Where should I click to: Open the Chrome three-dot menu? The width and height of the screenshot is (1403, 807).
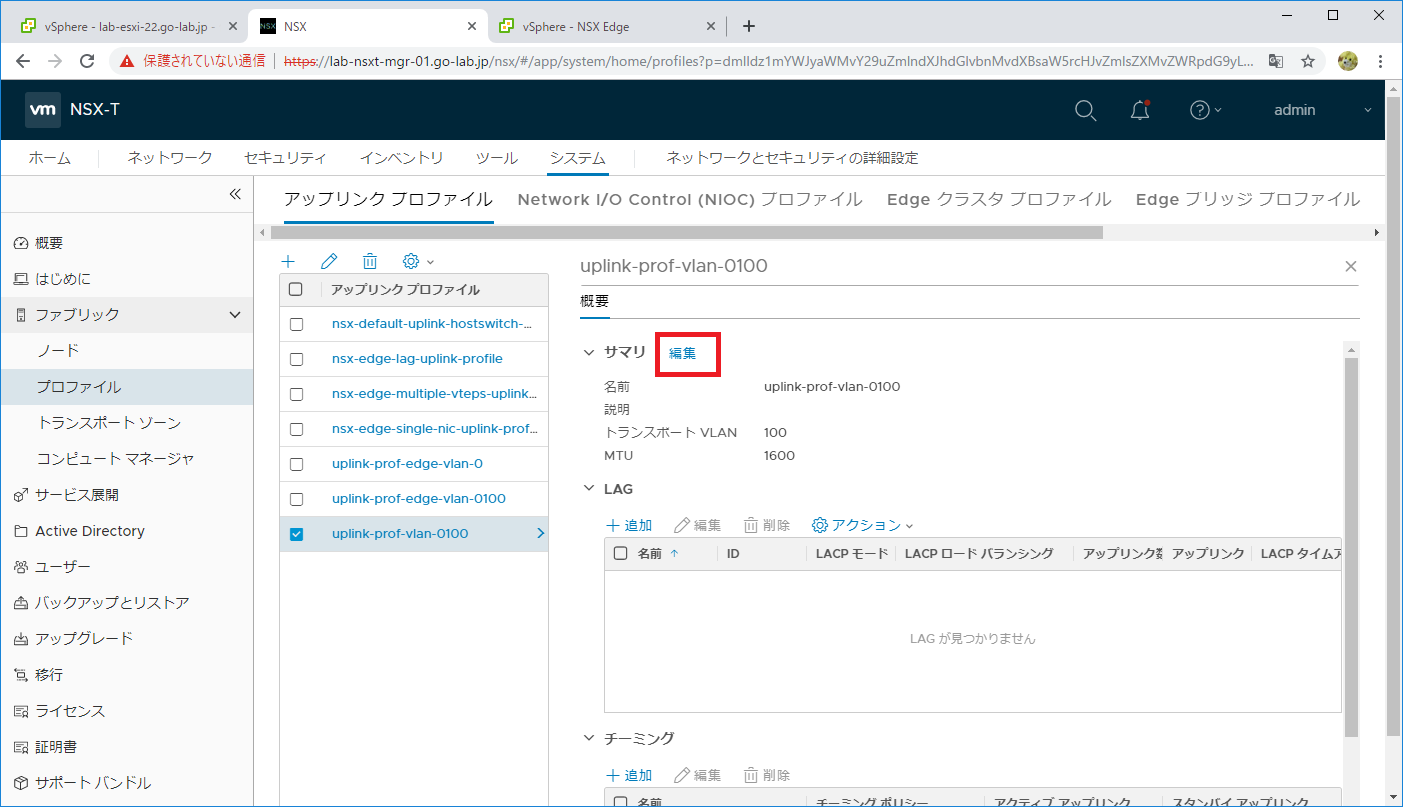(1381, 61)
